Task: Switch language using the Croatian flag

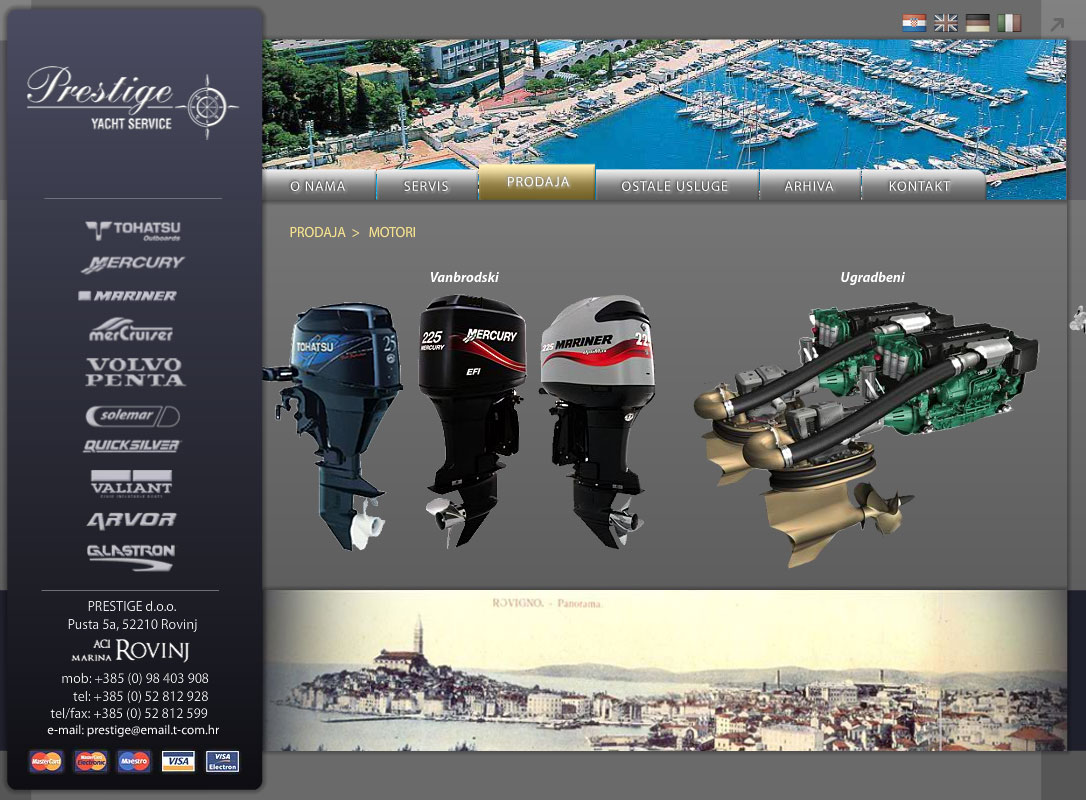Action: [x=914, y=23]
